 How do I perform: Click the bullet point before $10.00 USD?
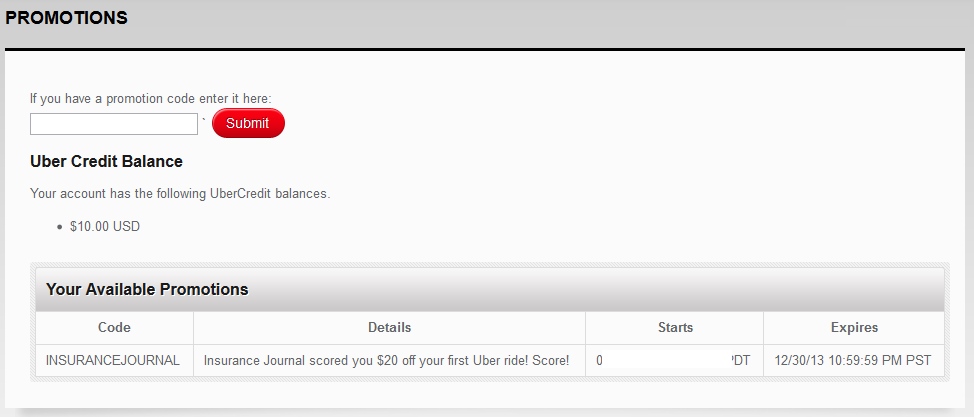pos(61,227)
